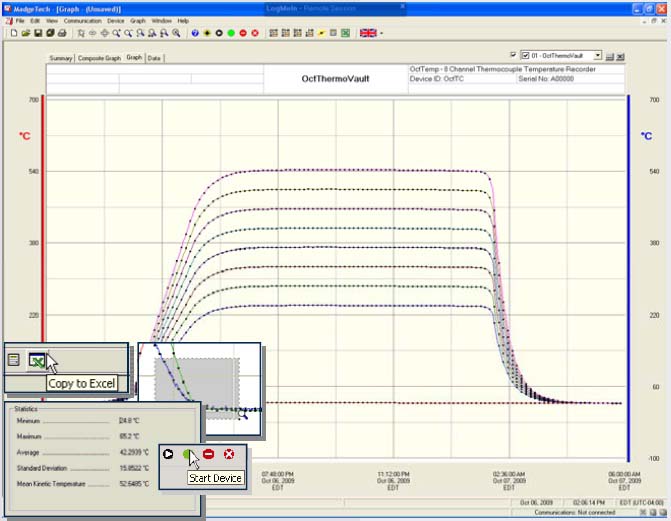
Task: Click the OctTemp recorder description text
Action: tap(502, 69)
